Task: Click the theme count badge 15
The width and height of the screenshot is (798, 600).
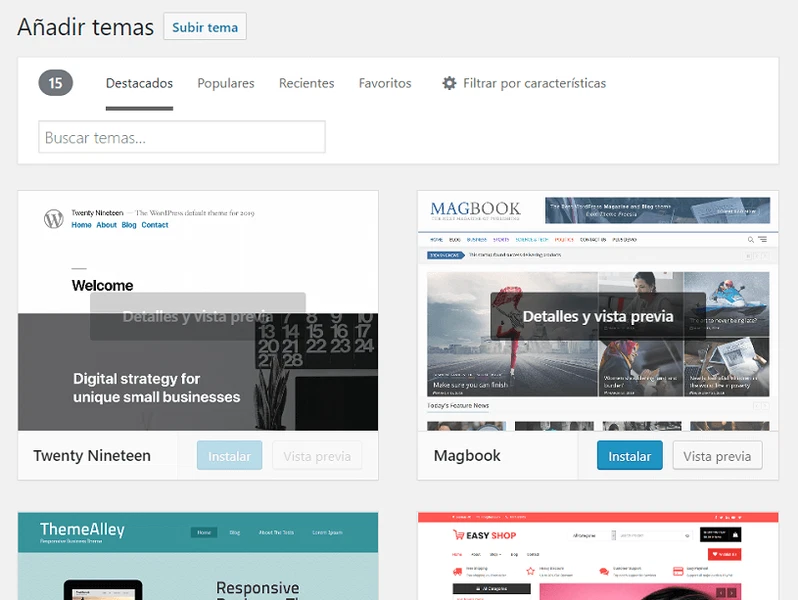Action: (55, 83)
